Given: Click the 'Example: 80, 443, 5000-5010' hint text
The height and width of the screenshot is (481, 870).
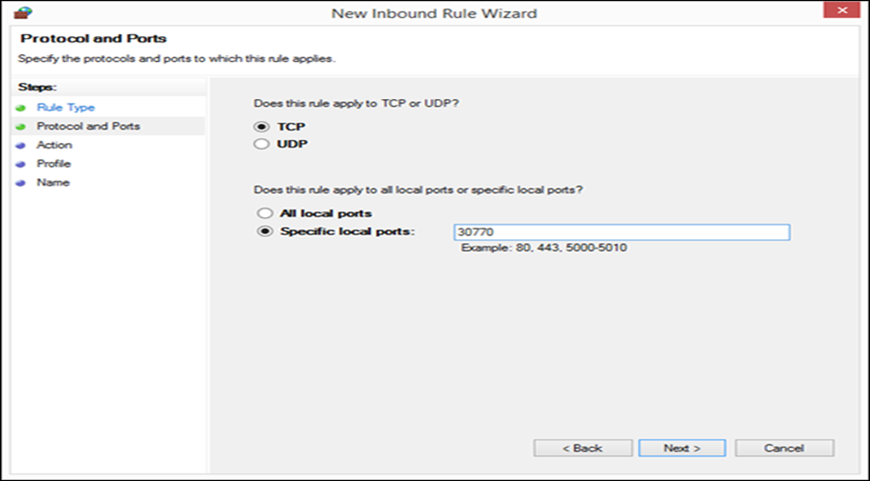Looking at the screenshot, I should [x=544, y=248].
